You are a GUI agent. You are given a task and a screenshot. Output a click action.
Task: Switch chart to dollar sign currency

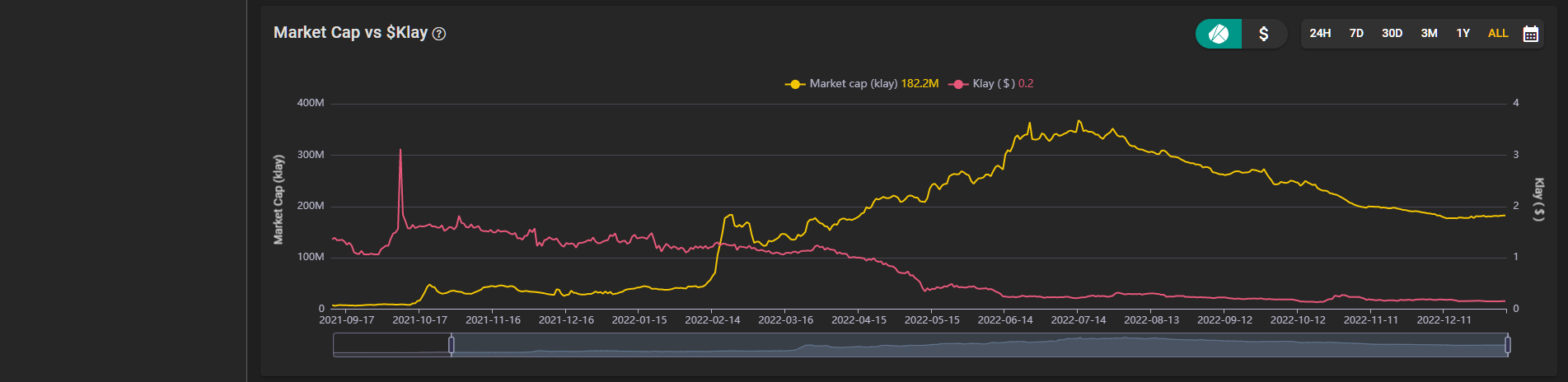(1263, 34)
